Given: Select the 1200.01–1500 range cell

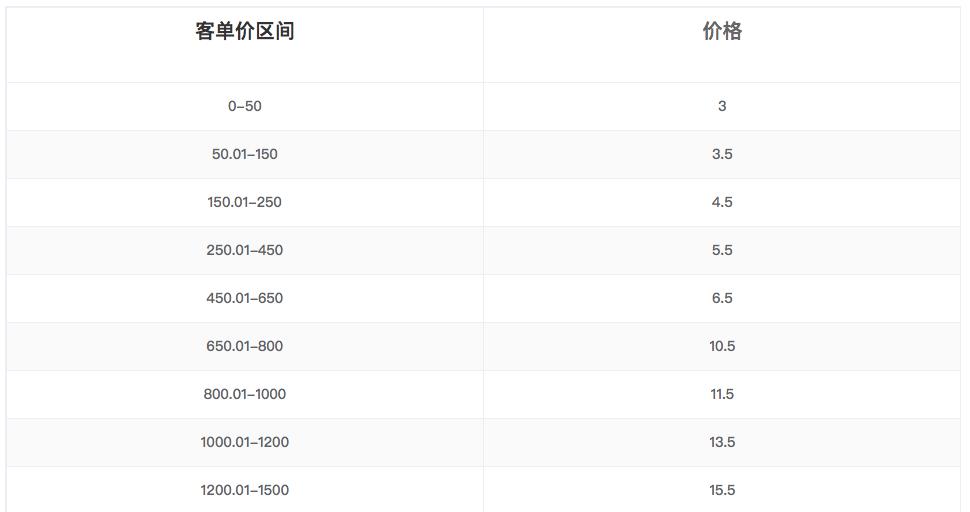Looking at the screenshot, I should pyautogui.click(x=245, y=490).
